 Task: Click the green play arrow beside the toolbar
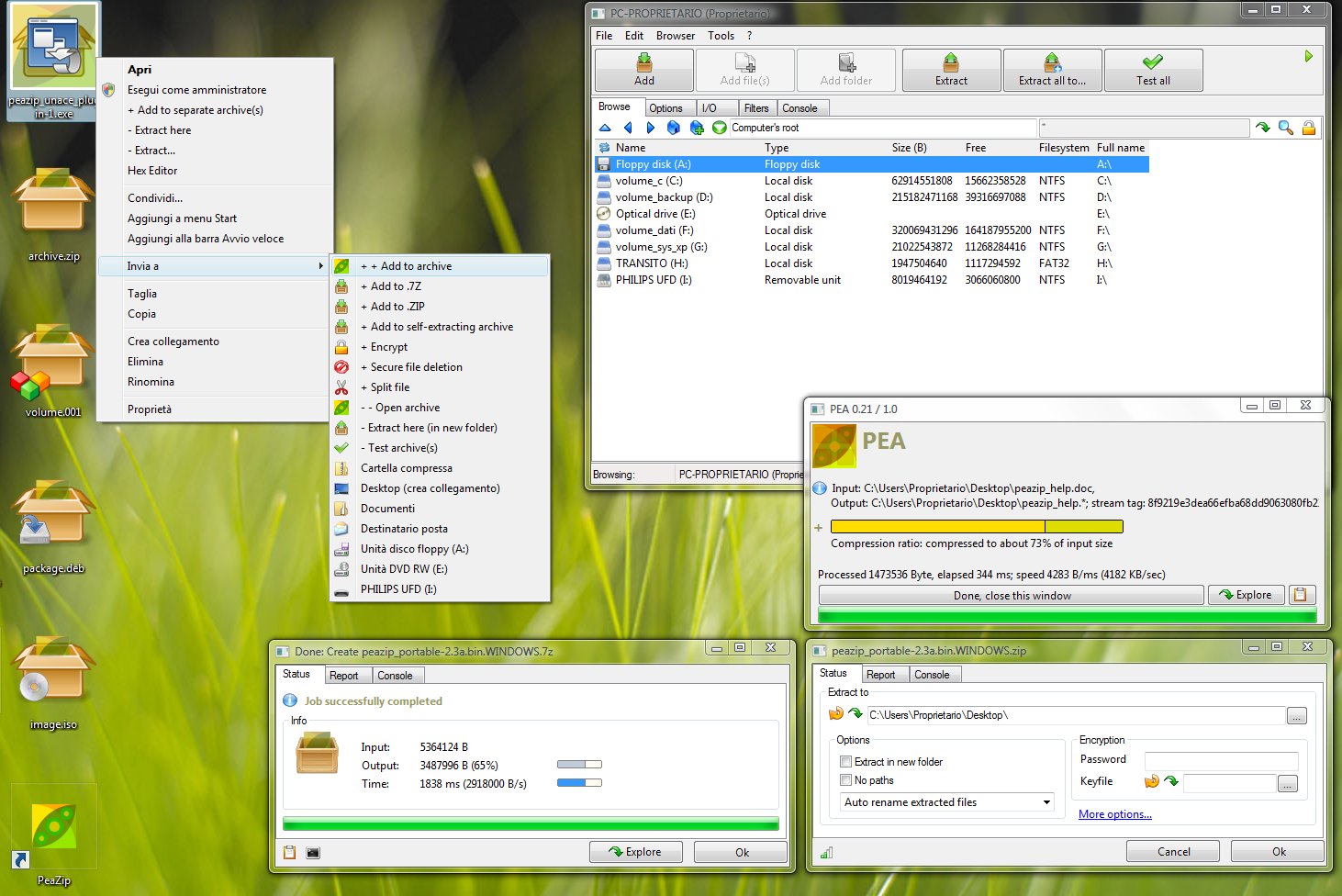click(x=1308, y=57)
